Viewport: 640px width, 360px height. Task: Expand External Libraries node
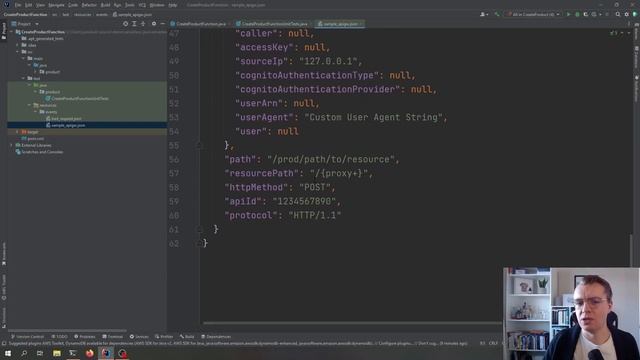11,145
